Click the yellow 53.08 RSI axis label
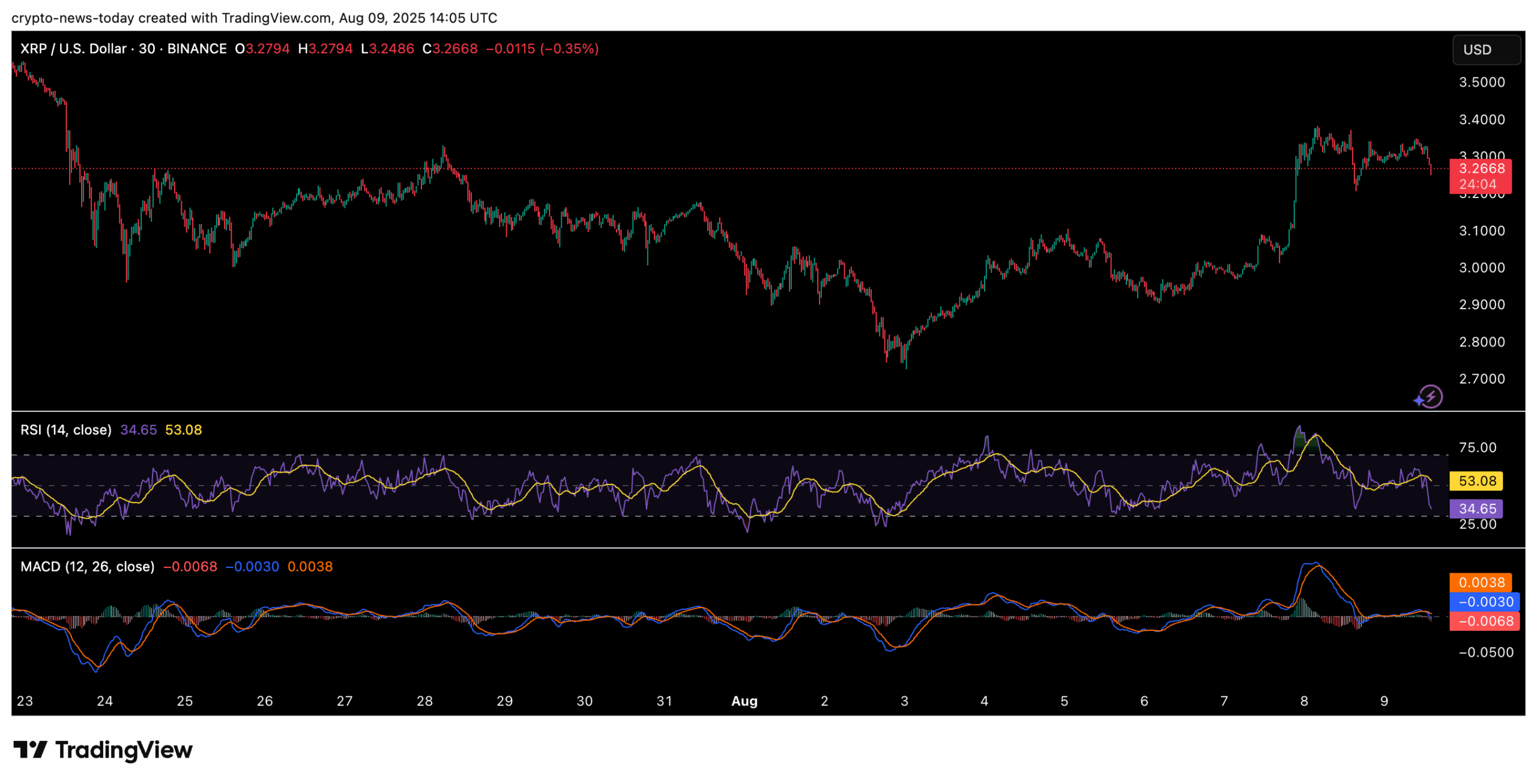This screenshot has width=1537, height=784. tap(1476, 481)
